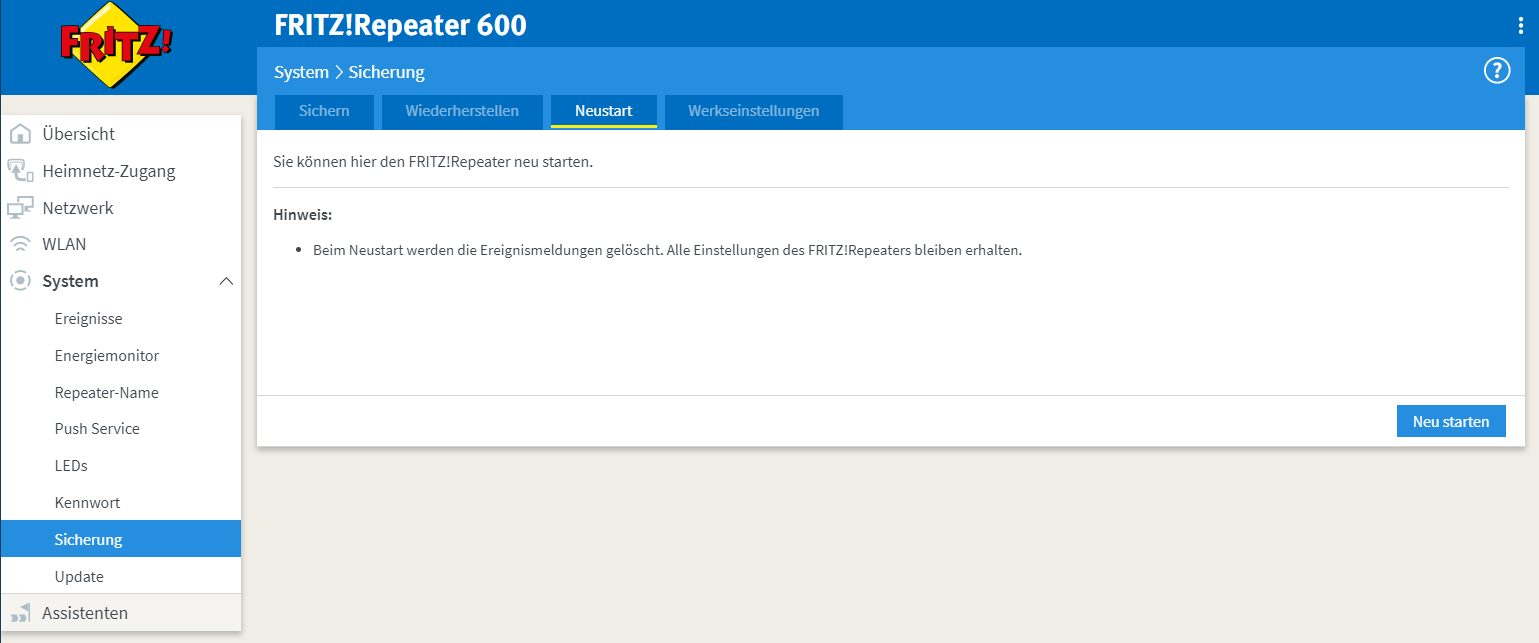The width and height of the screenshot is (1539, 643).
Task: Select LEDs in System submenu
Action: tap(71, 466)
